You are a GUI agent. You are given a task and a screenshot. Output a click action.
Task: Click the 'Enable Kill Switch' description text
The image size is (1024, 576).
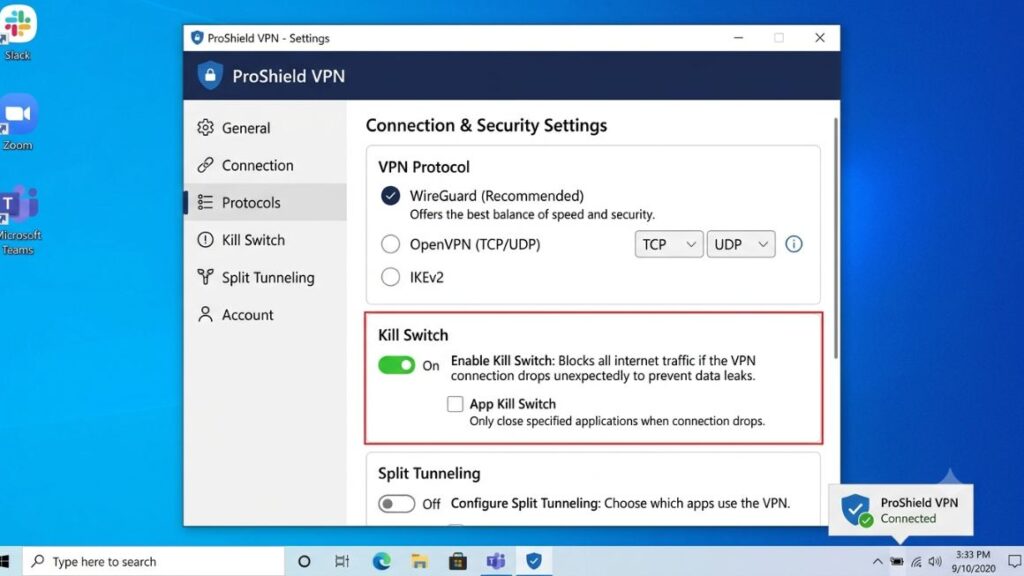(603, 368)
